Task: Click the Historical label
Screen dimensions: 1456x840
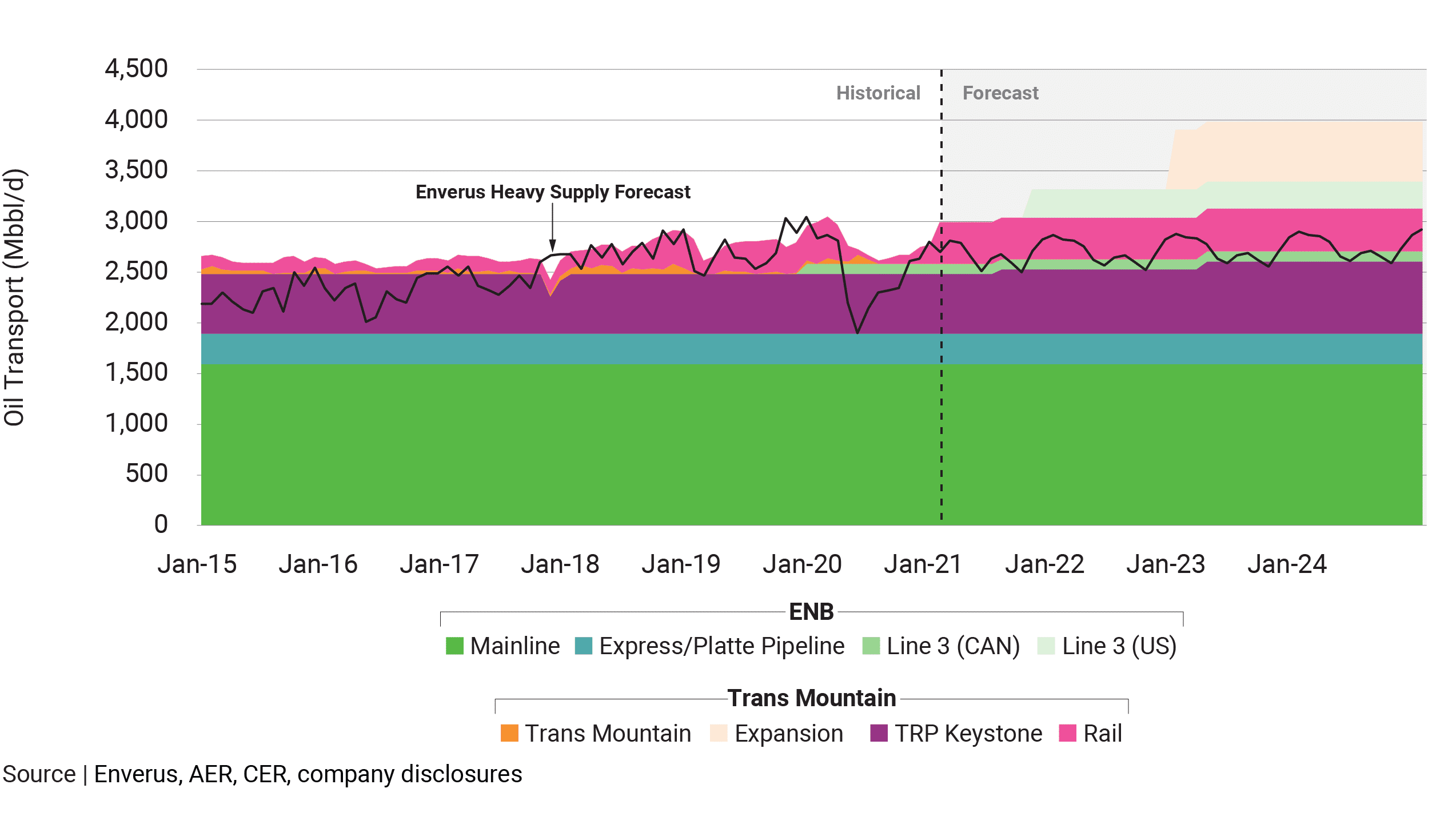Action: coord(877,93)
